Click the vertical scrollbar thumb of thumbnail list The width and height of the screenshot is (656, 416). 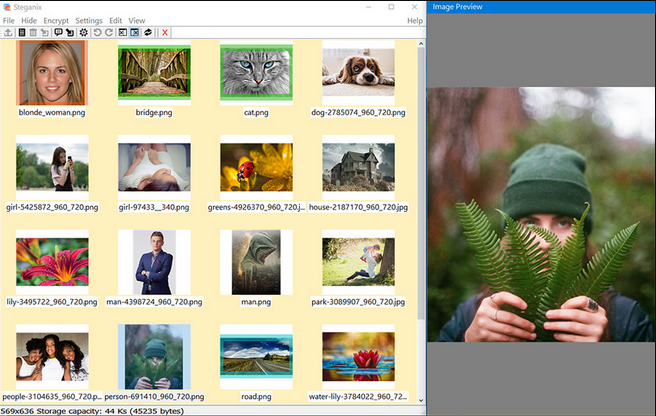coord(421,183)
